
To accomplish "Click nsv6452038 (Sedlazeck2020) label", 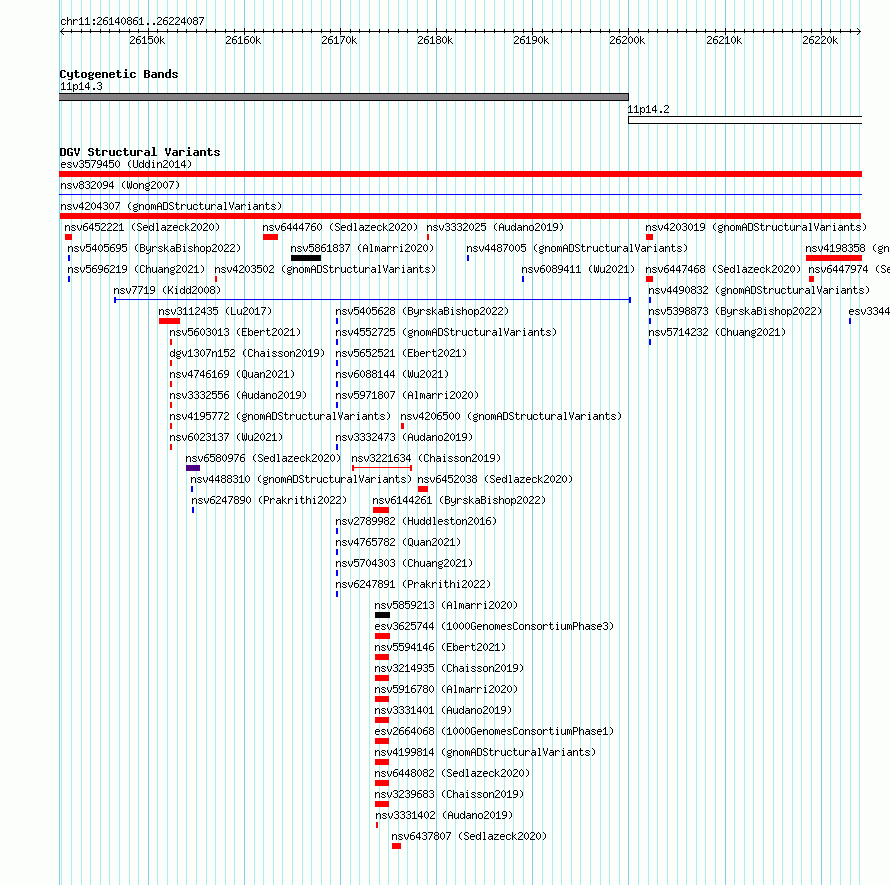I will pos(495,479).
